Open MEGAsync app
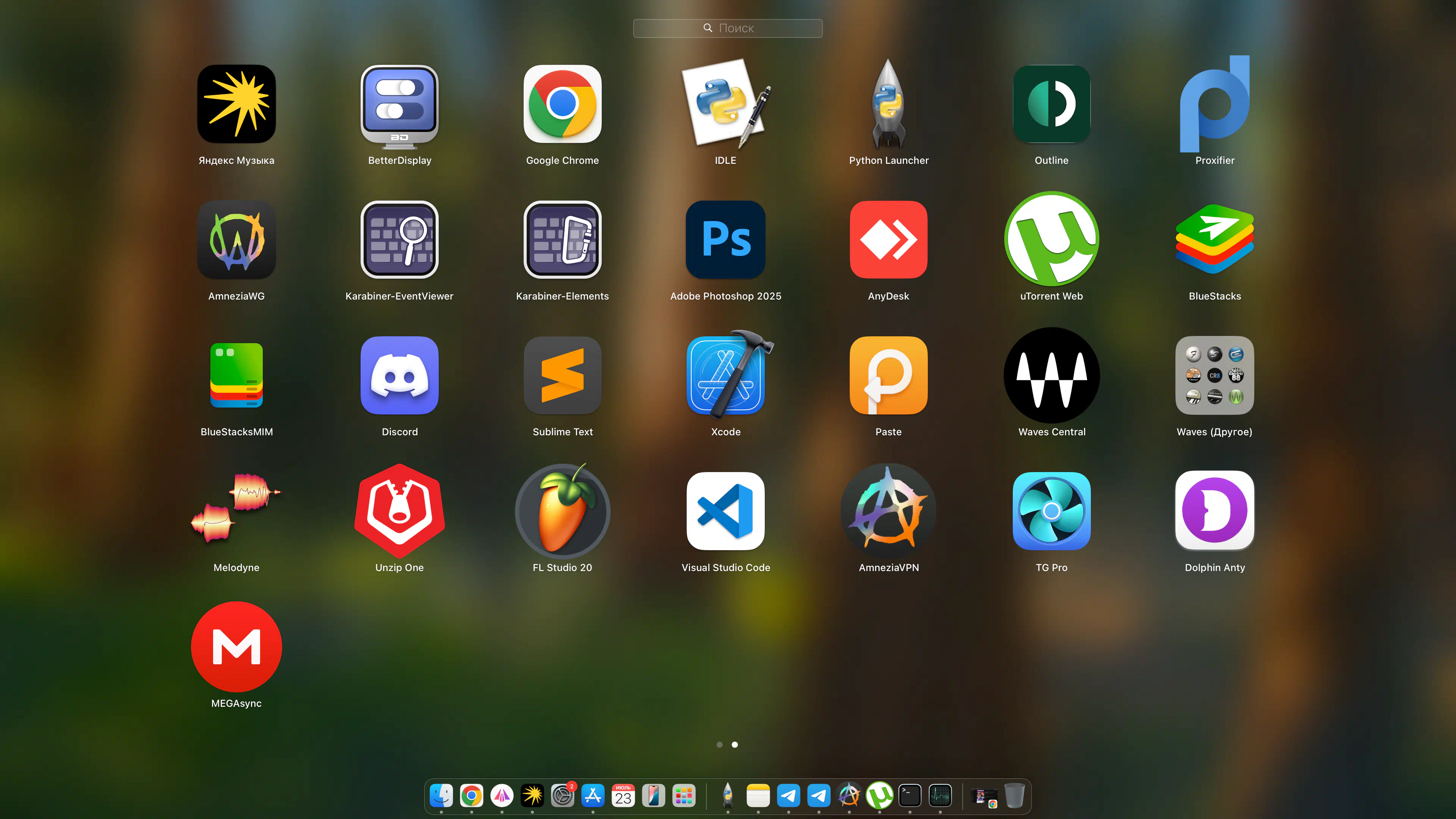 [236, 646]
